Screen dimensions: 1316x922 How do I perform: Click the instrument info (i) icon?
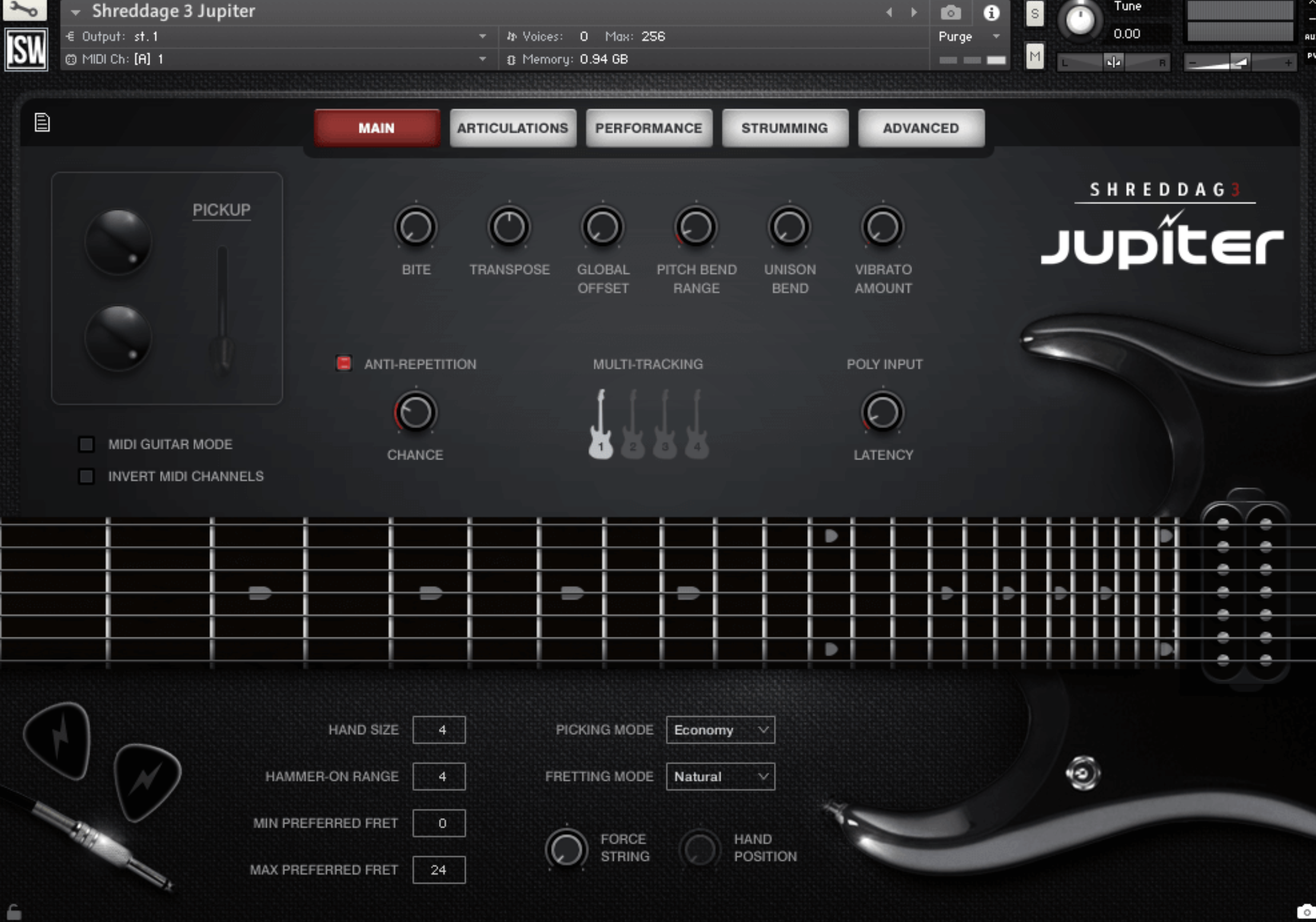(x=991, y=12)
